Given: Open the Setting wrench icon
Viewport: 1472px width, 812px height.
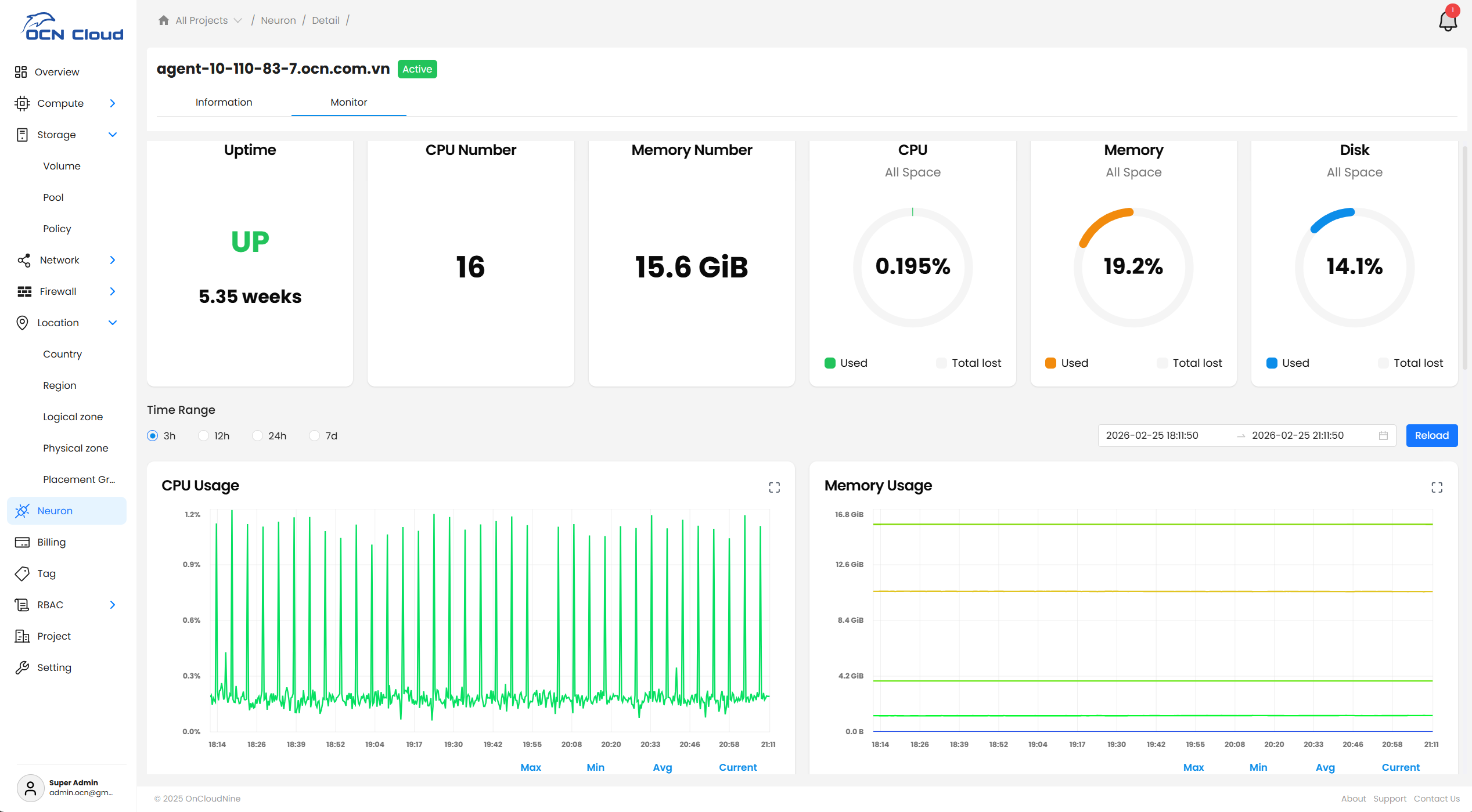Looking at the screenshot, I should (x=22, y=667).
